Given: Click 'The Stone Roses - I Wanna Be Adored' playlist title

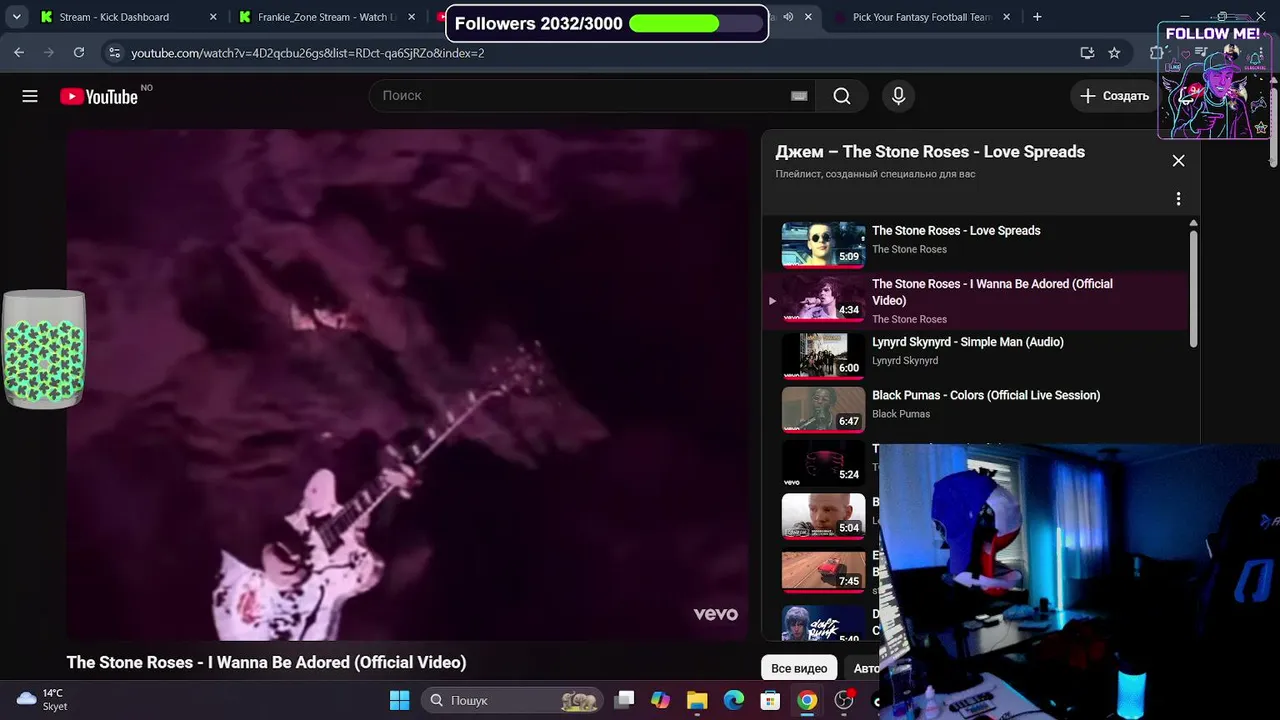Looking at the screenshot, I should [x=992, y=292].
